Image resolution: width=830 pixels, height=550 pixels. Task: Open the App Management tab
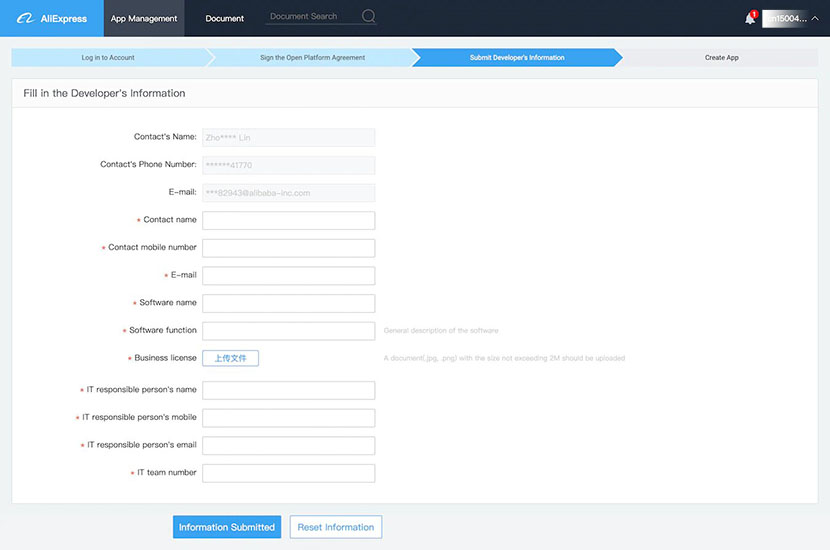(144, 19)
